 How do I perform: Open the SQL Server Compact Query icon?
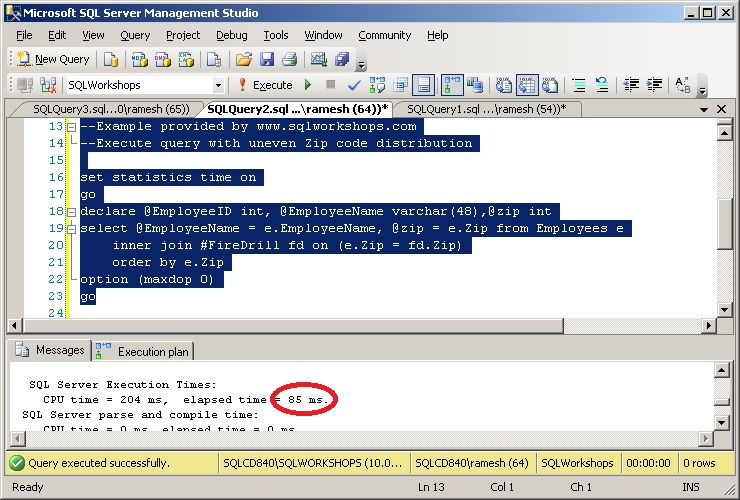[214, 59]
